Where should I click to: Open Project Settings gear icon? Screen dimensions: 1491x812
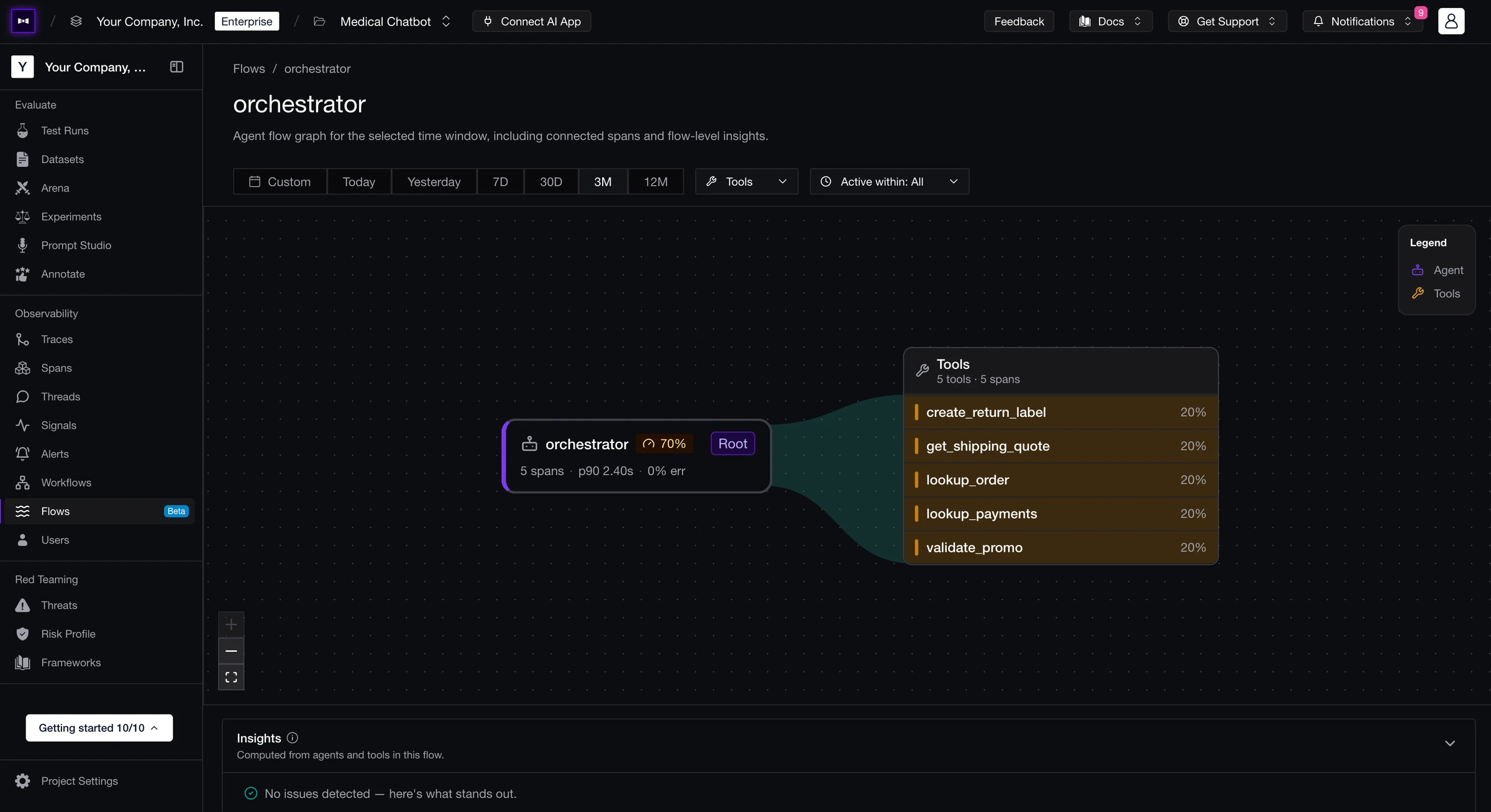(x=22, y=781)
